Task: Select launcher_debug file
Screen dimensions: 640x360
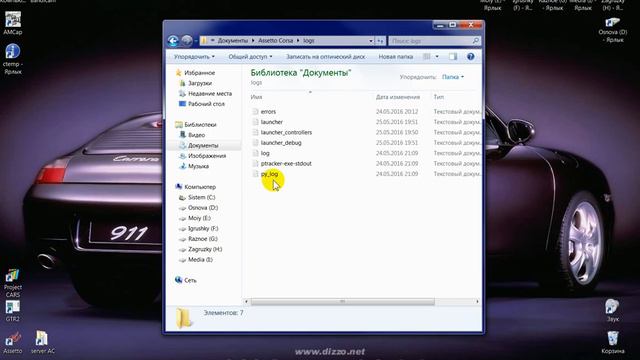Action: [x=281, y=143]
